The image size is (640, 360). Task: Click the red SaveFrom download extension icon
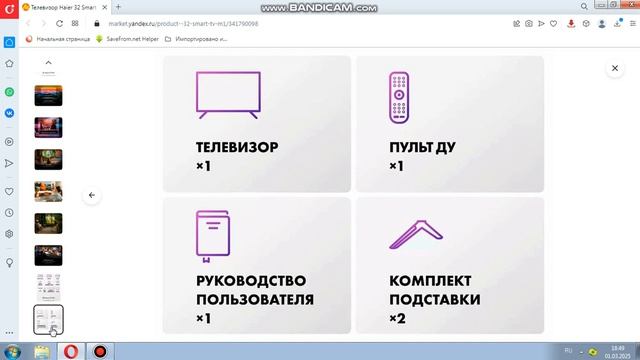pos(571,24)
